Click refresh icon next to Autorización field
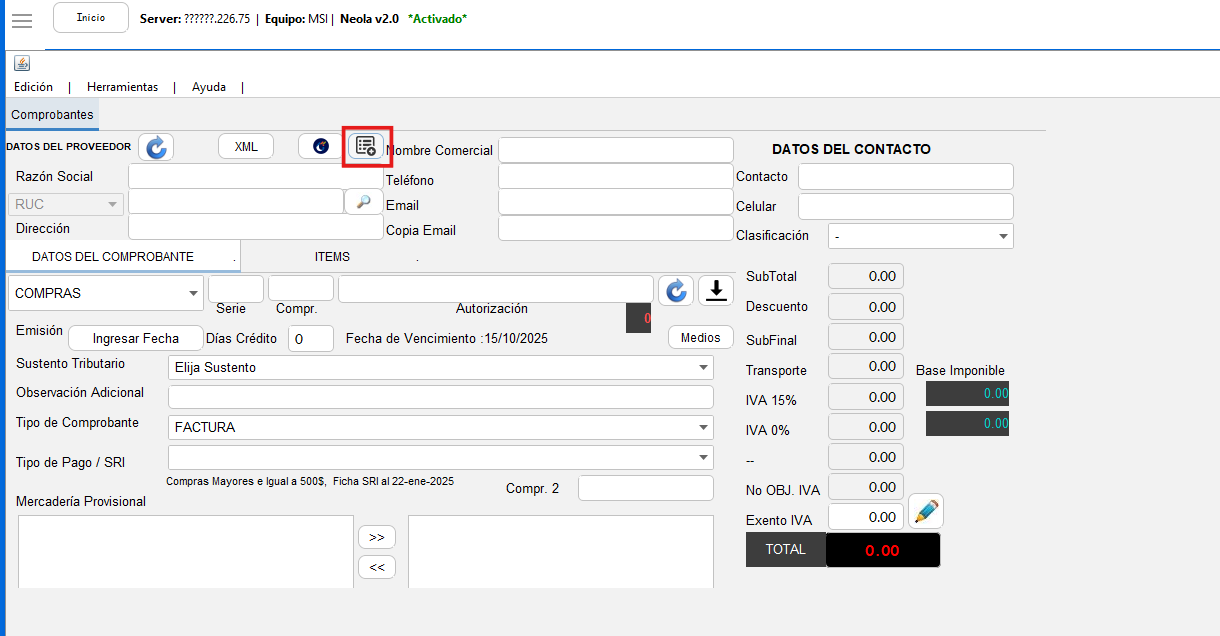The image size is (1220, 636). point(676,290)
